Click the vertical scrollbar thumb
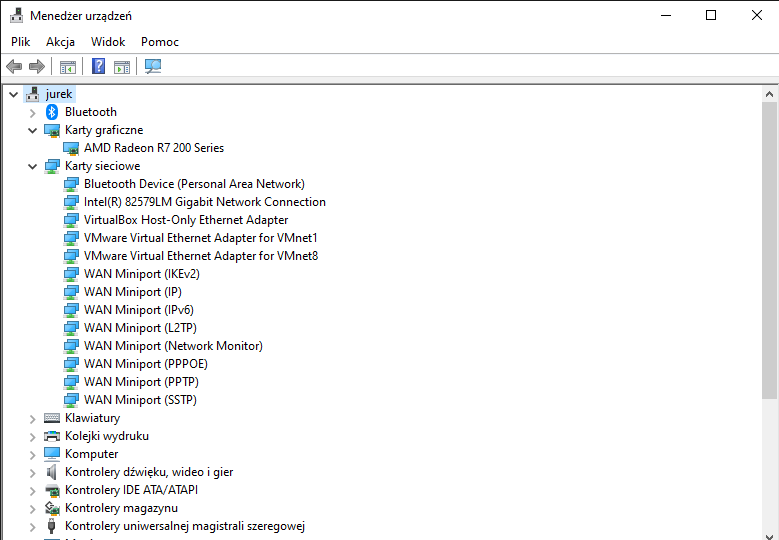 point(769,250)
